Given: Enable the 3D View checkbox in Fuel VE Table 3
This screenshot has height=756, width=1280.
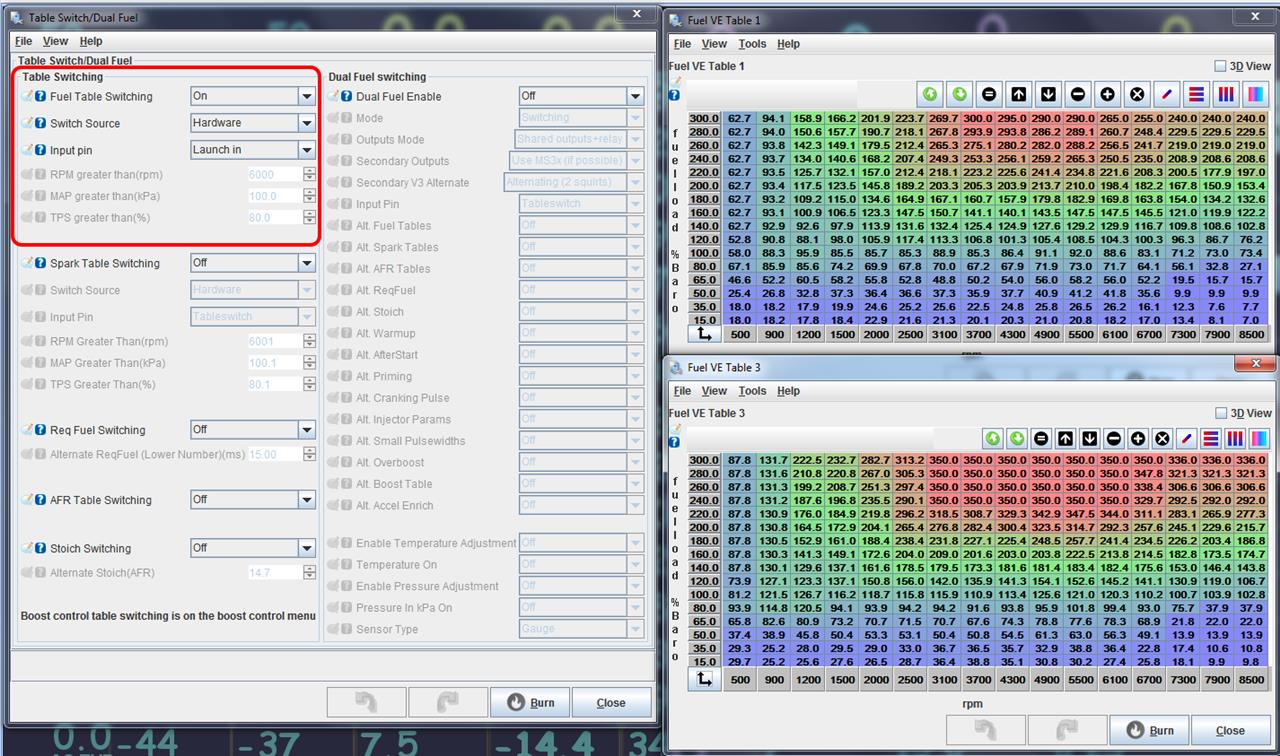Looking at the screenshot, I should click(x=1220, y=413).
